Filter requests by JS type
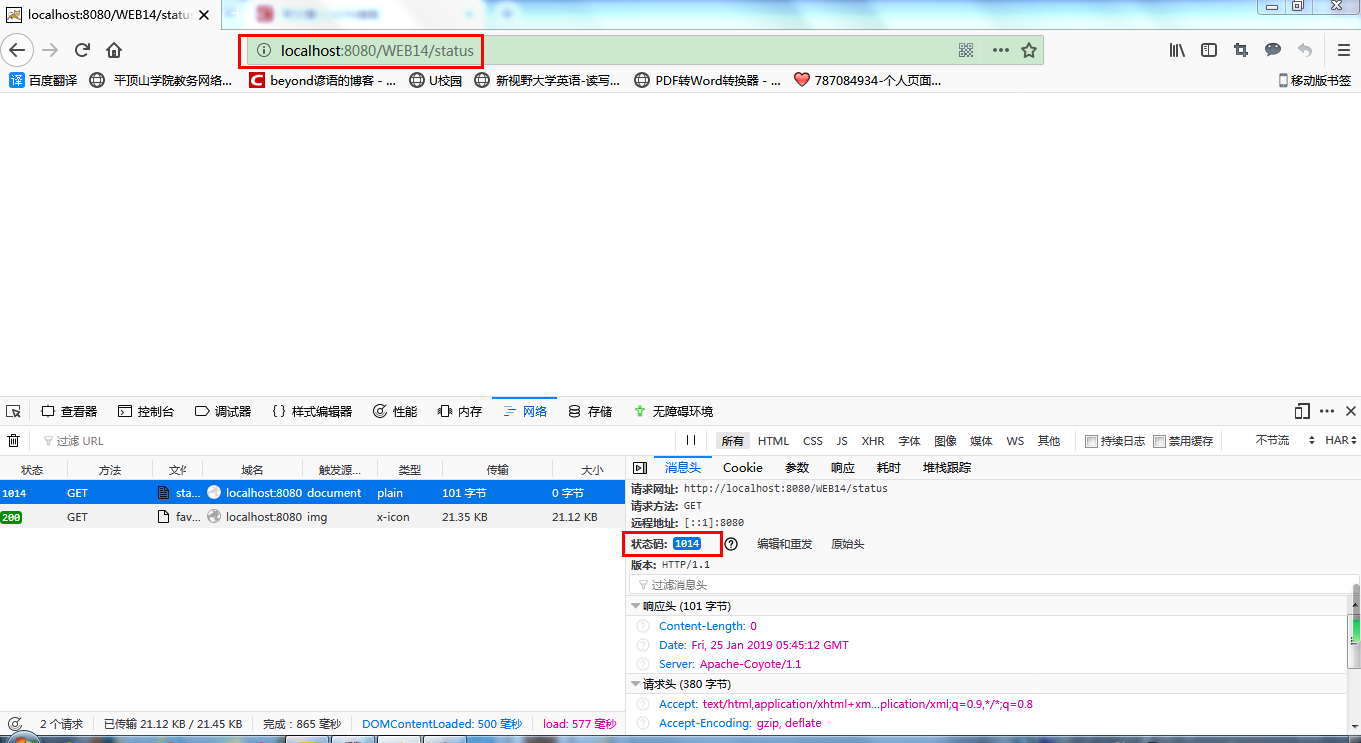Image resolution: width=1361 pixels, height=743 pixels. 842,441
